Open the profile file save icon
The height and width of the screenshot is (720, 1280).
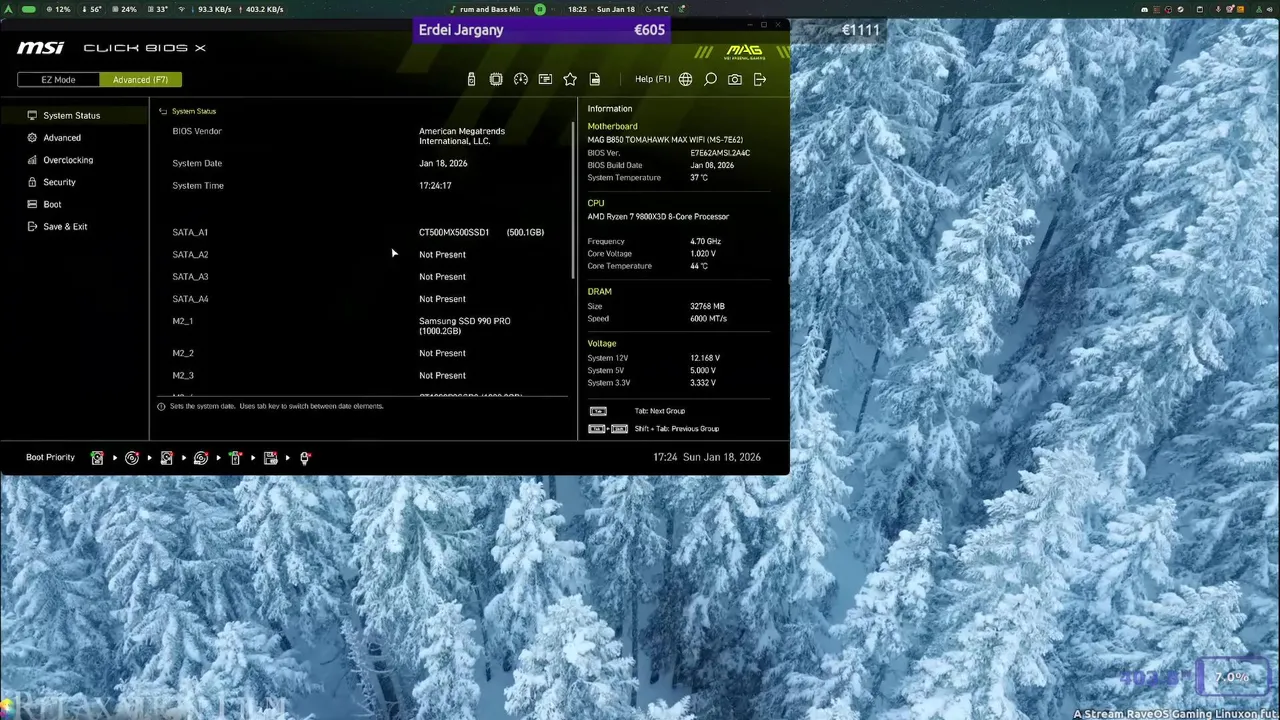pyautogui.click(x=595, y=79)
